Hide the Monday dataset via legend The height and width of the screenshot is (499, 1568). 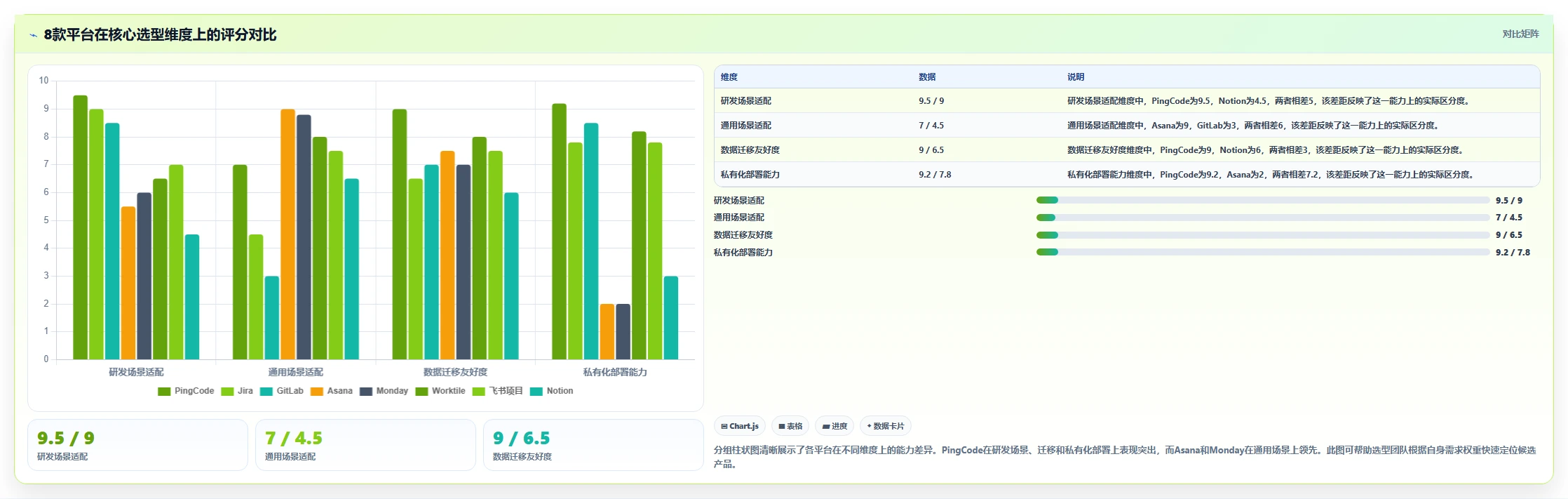pos(384,391)
